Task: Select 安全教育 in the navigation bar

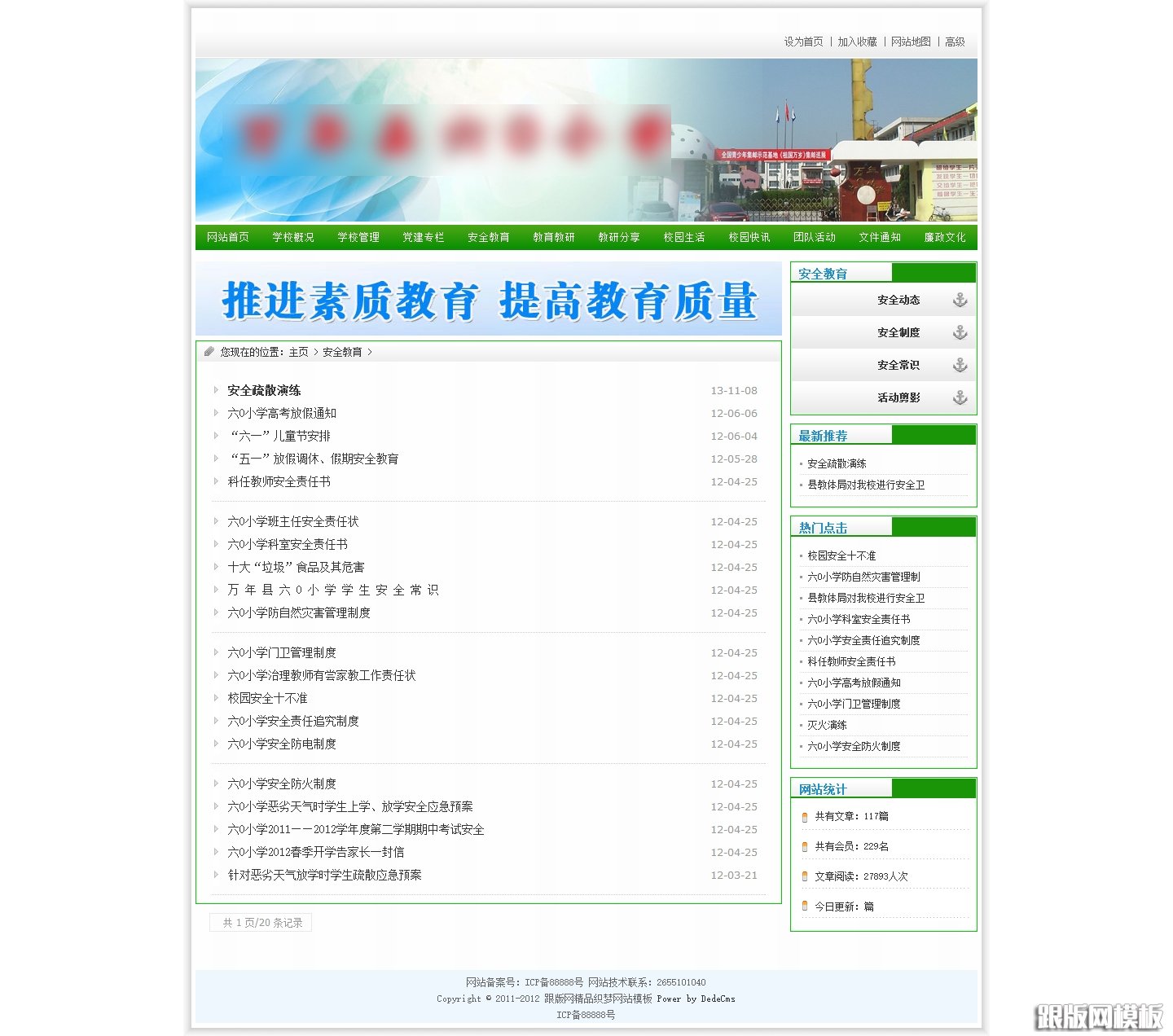Action: (x=489, y=237)
